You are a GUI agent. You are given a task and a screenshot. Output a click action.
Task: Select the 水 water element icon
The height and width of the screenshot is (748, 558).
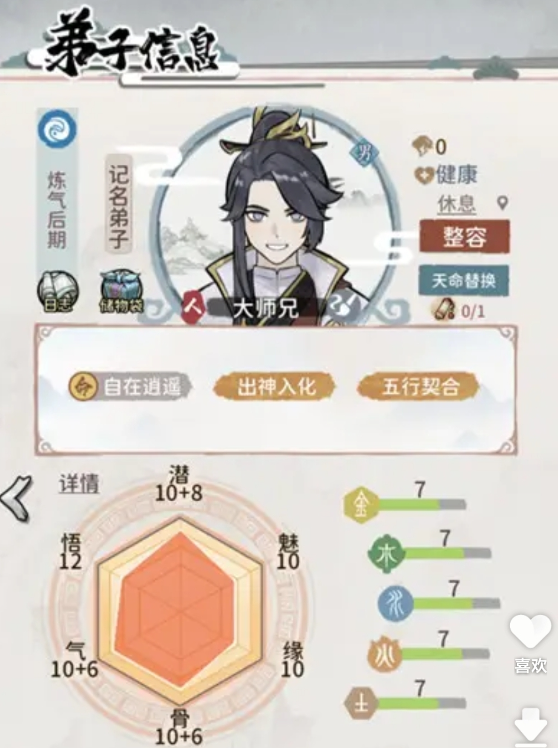[395, 605]
